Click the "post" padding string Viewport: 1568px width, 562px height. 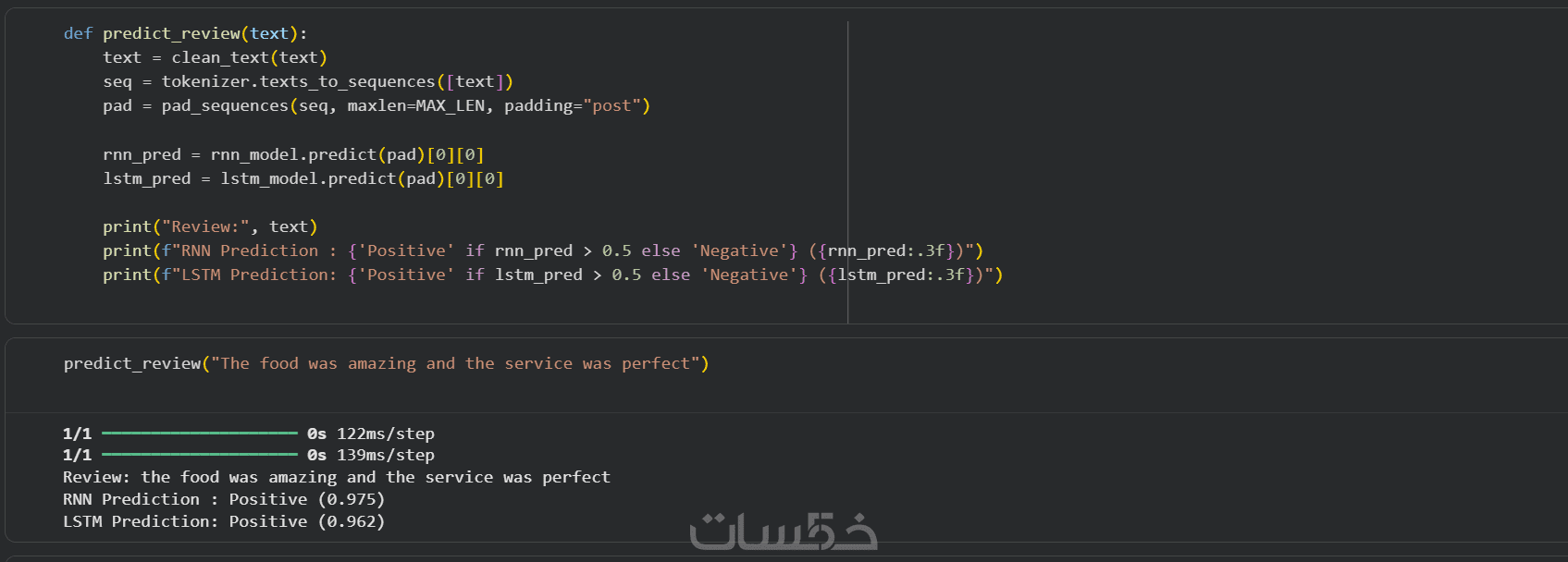611,105
